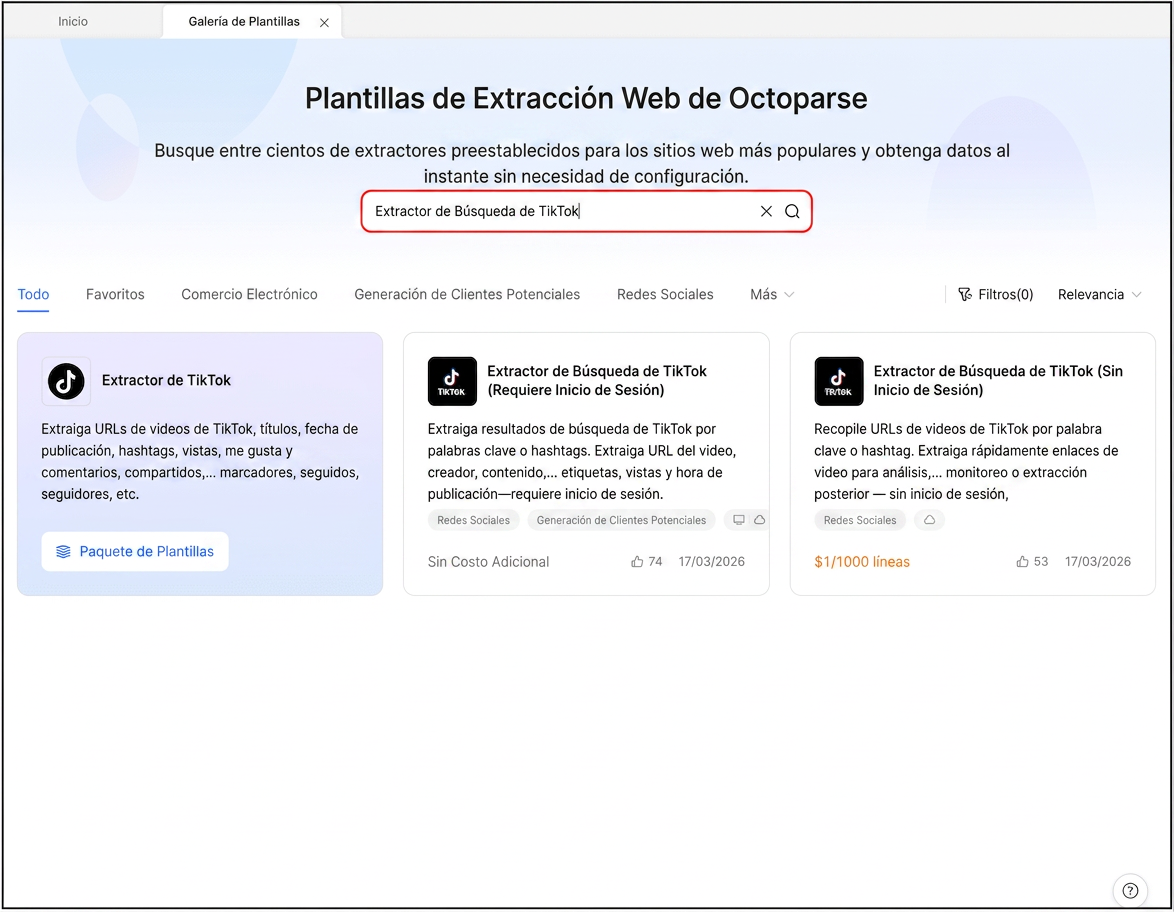Image resolution: width=1174 pixels, height=912 pixels.
Task: Open the Comercio Electrónico category
Action: point(249,294)
